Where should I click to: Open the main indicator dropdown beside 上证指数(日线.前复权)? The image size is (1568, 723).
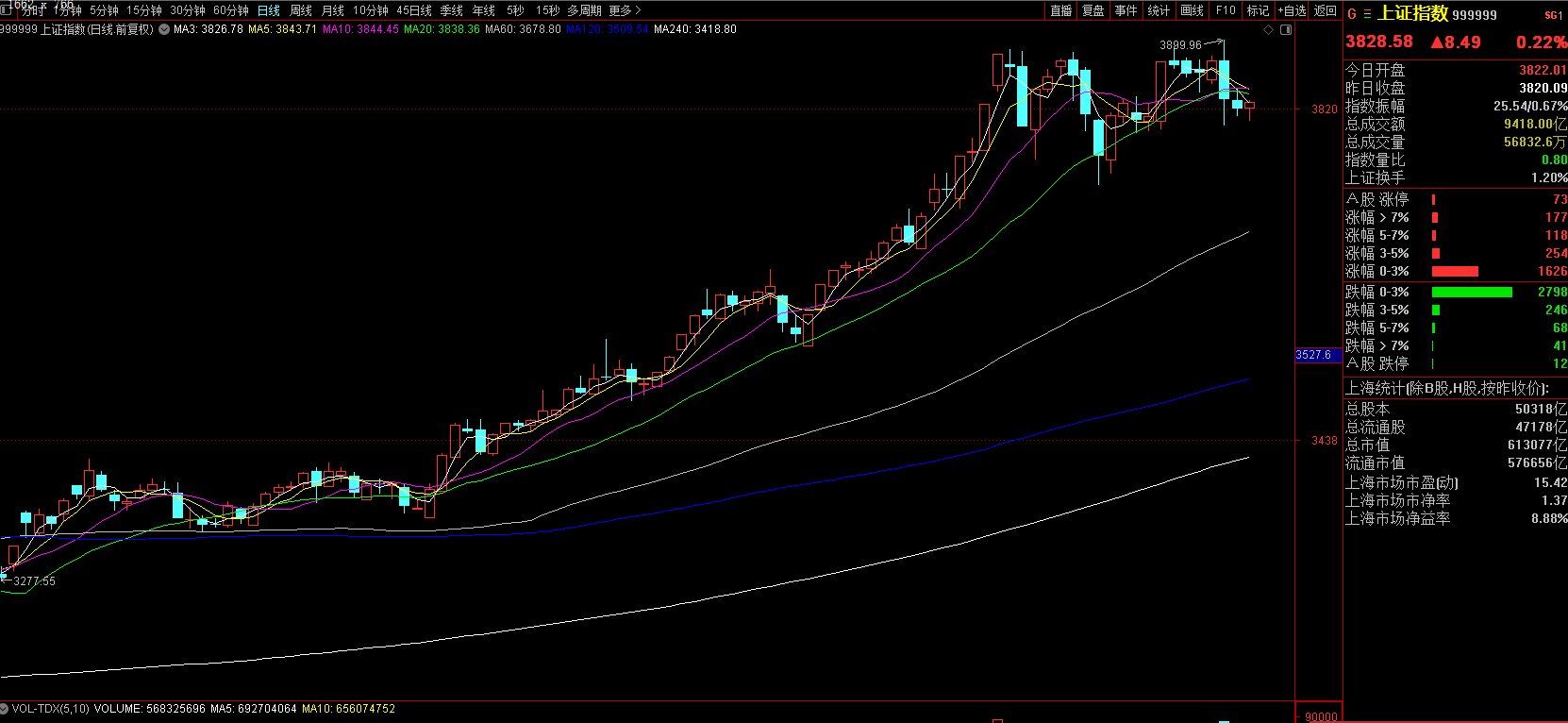pos(164,30)
